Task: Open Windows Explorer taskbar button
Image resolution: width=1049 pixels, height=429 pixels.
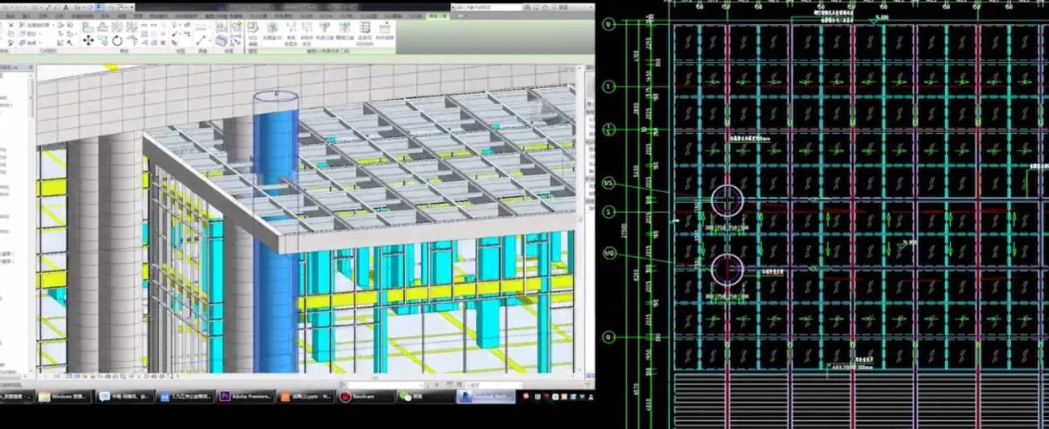Action: pyautogui.click(x=65, y=396)
